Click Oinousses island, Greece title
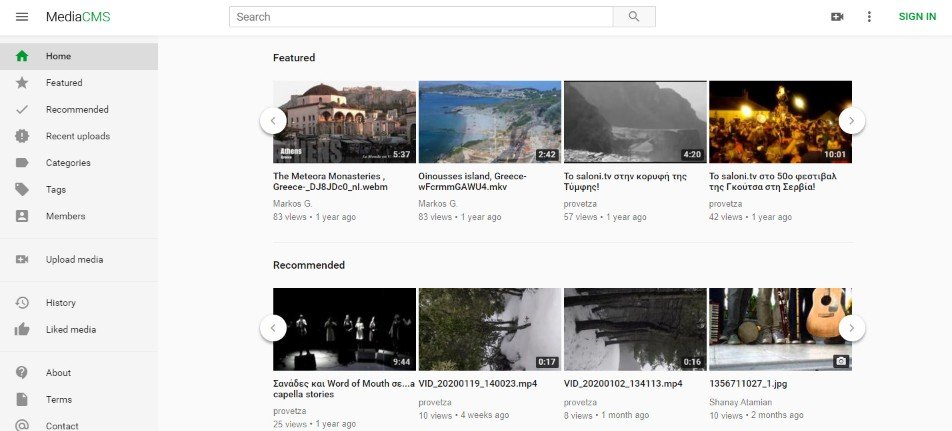The width and height of the screenshot is (952, 431). 472,182
